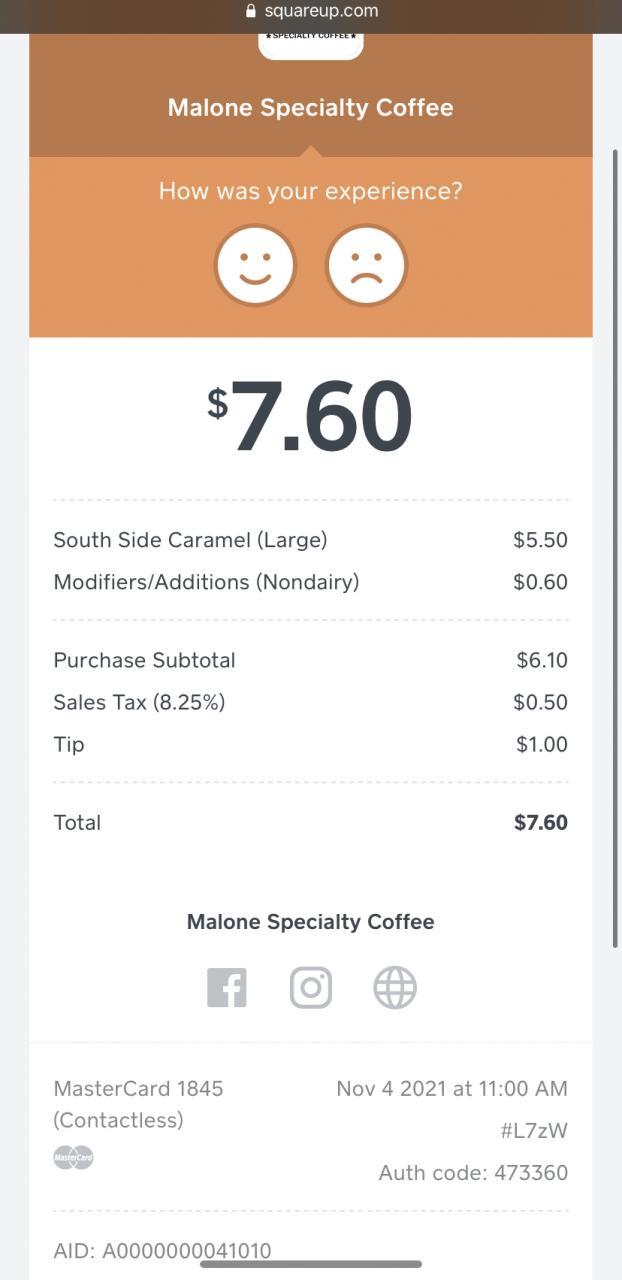Select the Modifiers/Additions (Nondairy) line
The width and height of the screenshot is (622, 1280).
[206, 582]
